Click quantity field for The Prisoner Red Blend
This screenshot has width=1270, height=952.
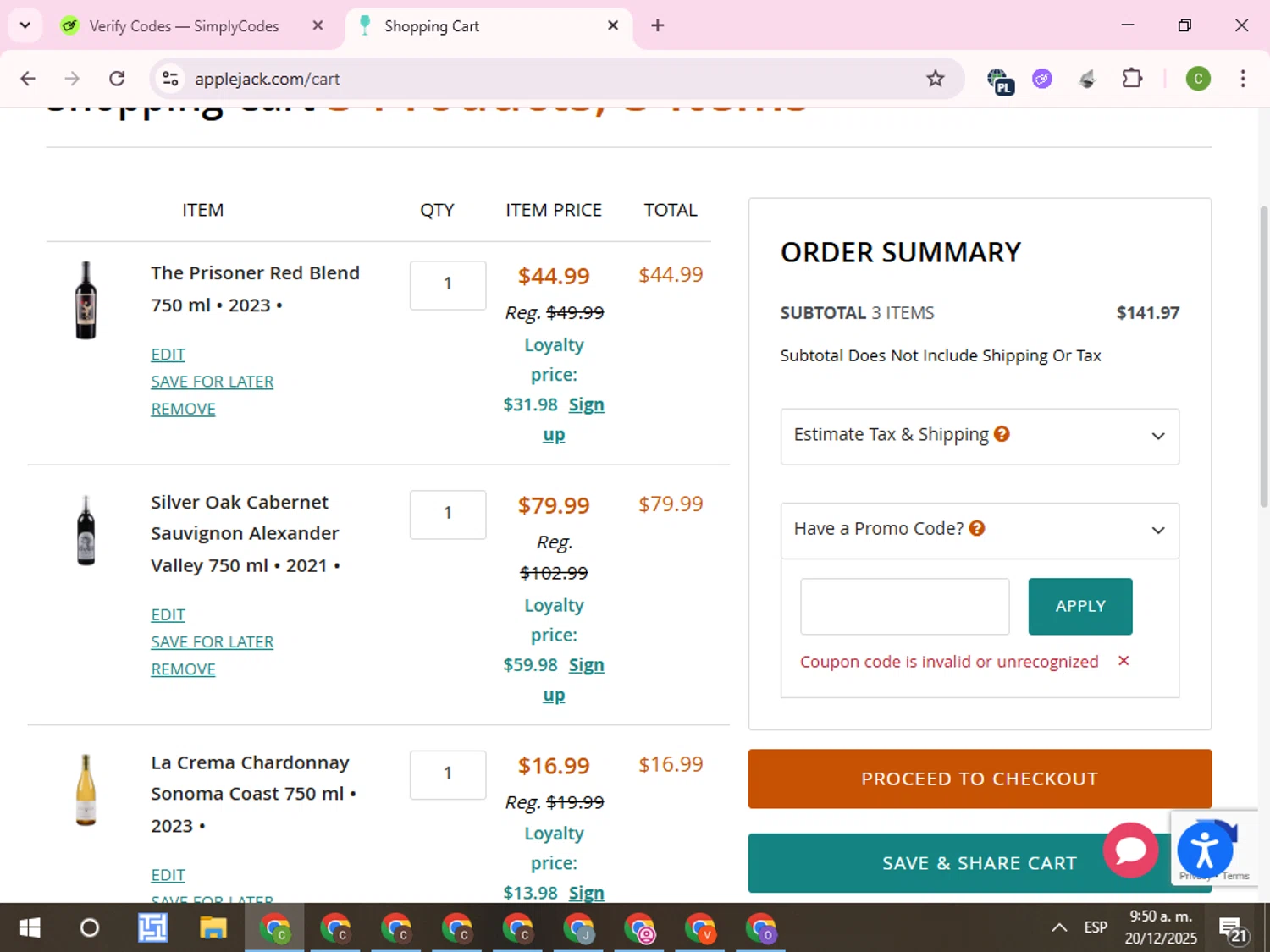click(x=448, y=285)
